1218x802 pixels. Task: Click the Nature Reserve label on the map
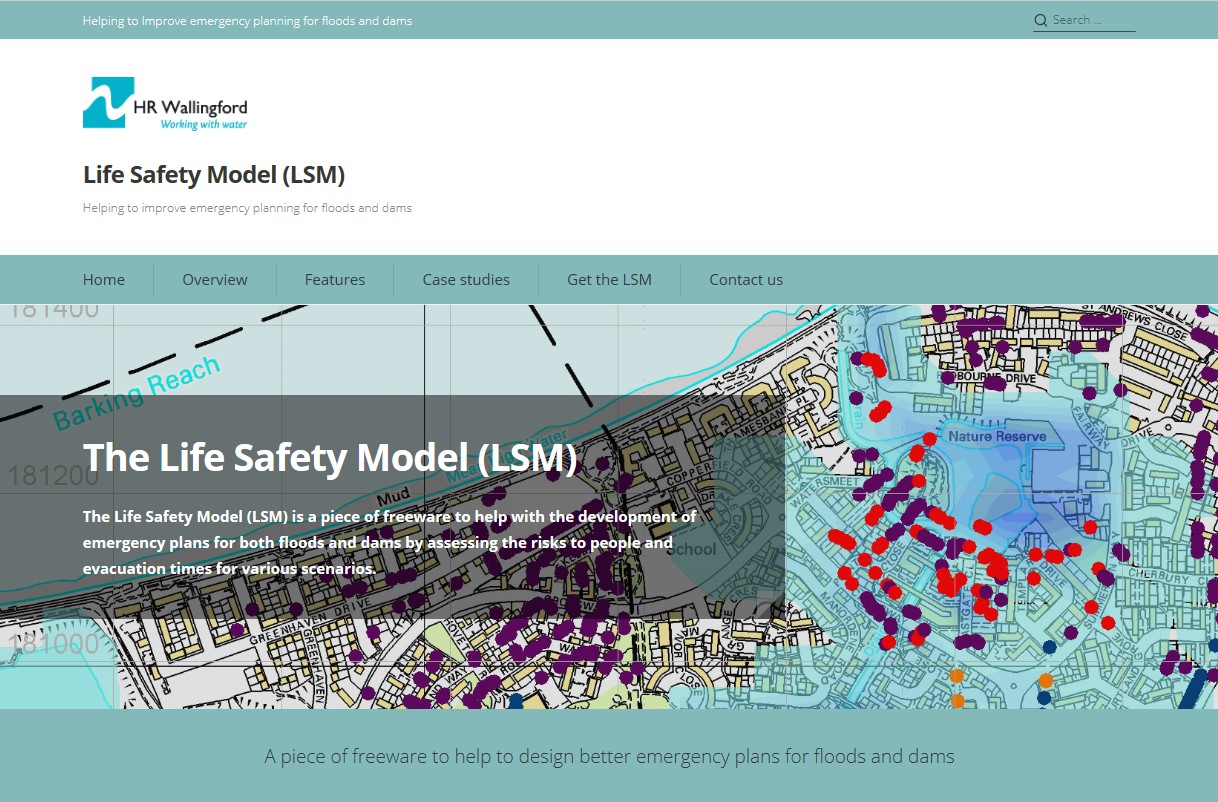pos(997,436)
